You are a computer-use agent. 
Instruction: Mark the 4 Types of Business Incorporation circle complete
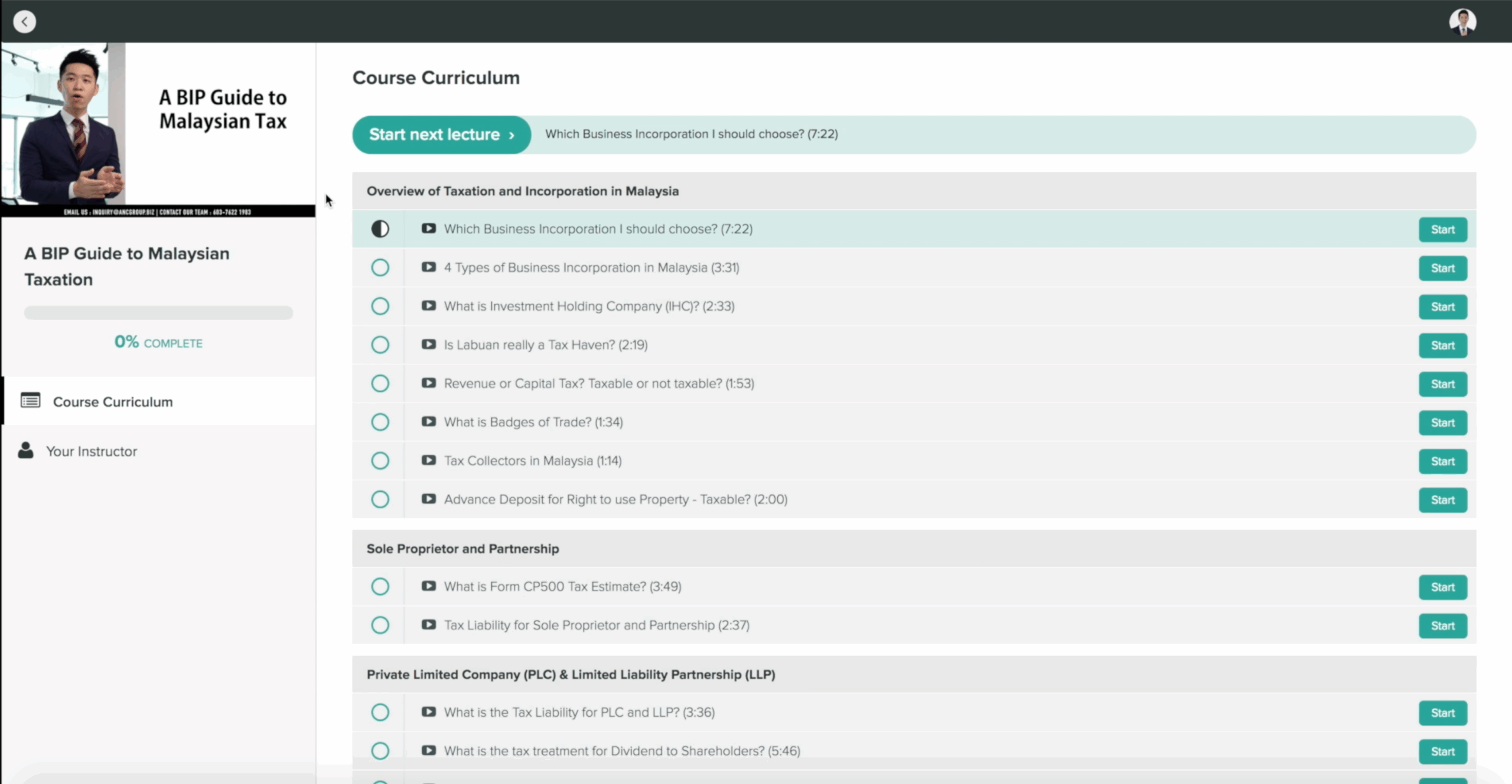(x=380, y=267)
